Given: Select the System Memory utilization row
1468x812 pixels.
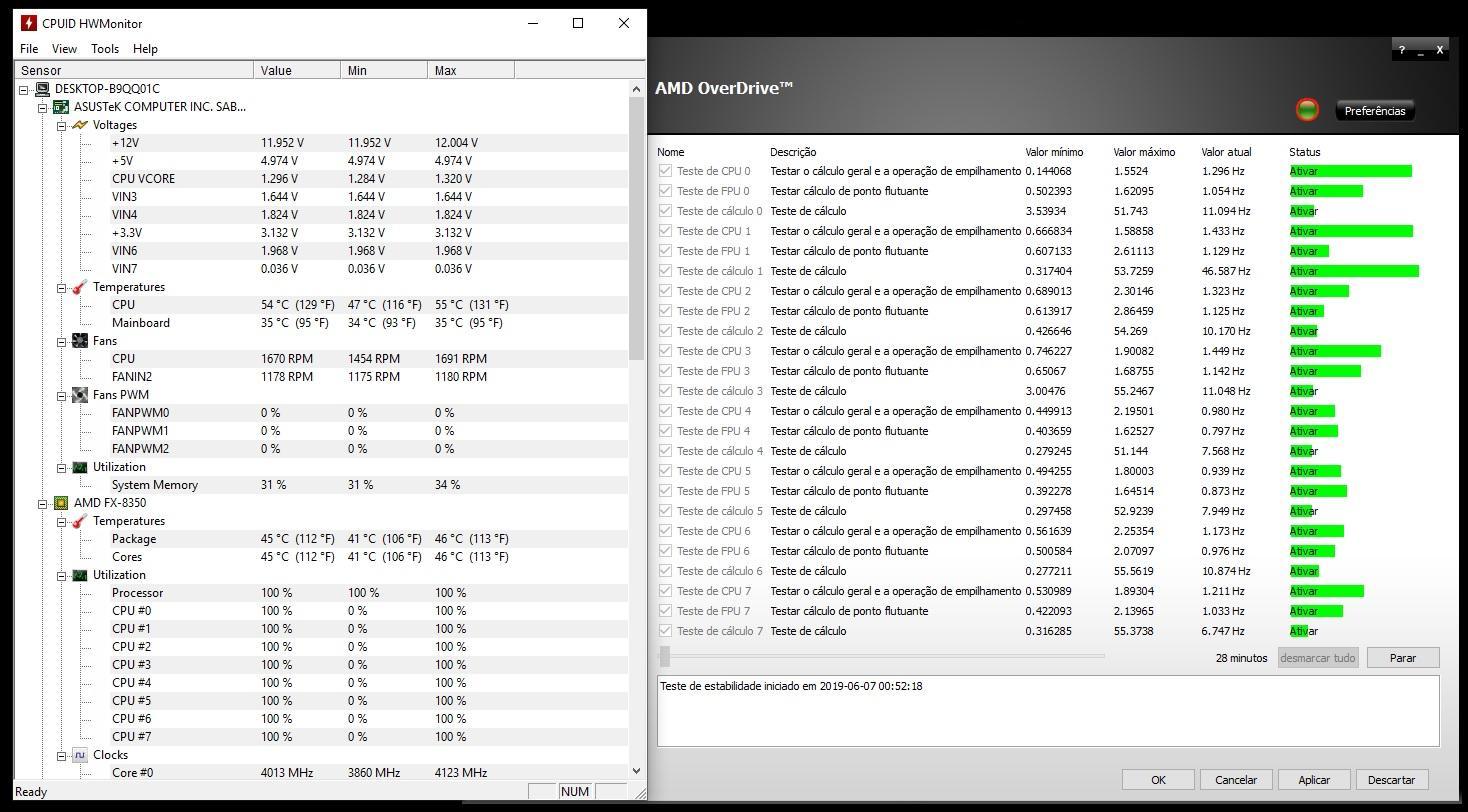Looking at the screenshot, I should point(322,485).
